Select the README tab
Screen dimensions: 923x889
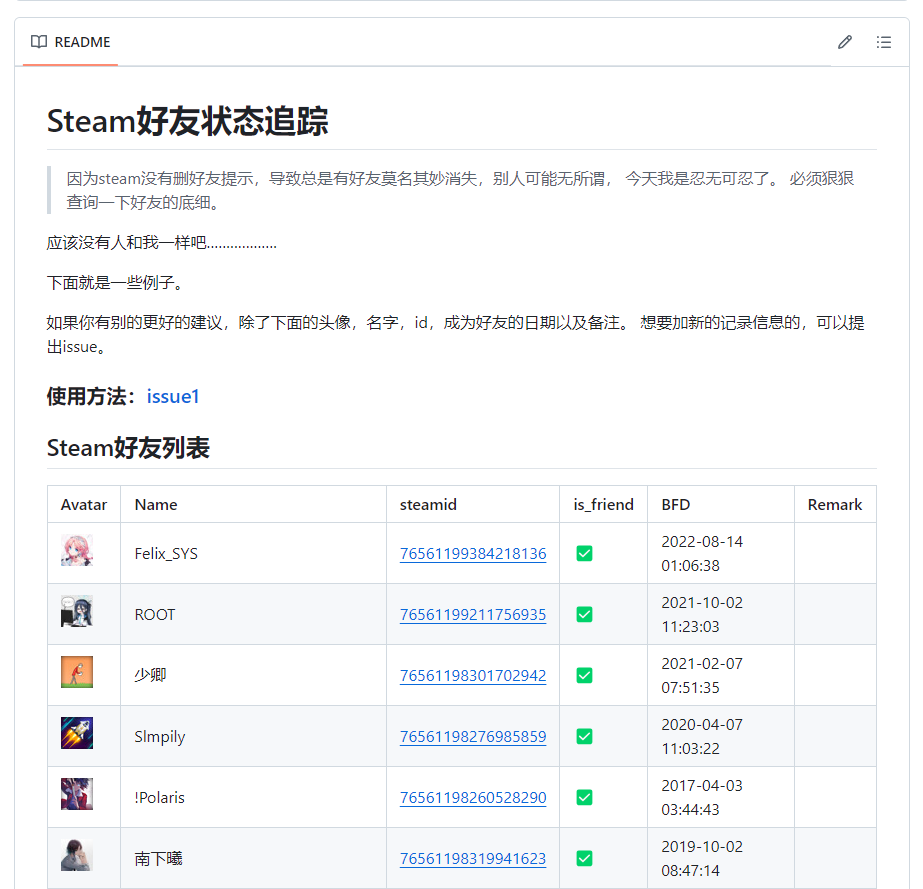click(71, 42)
